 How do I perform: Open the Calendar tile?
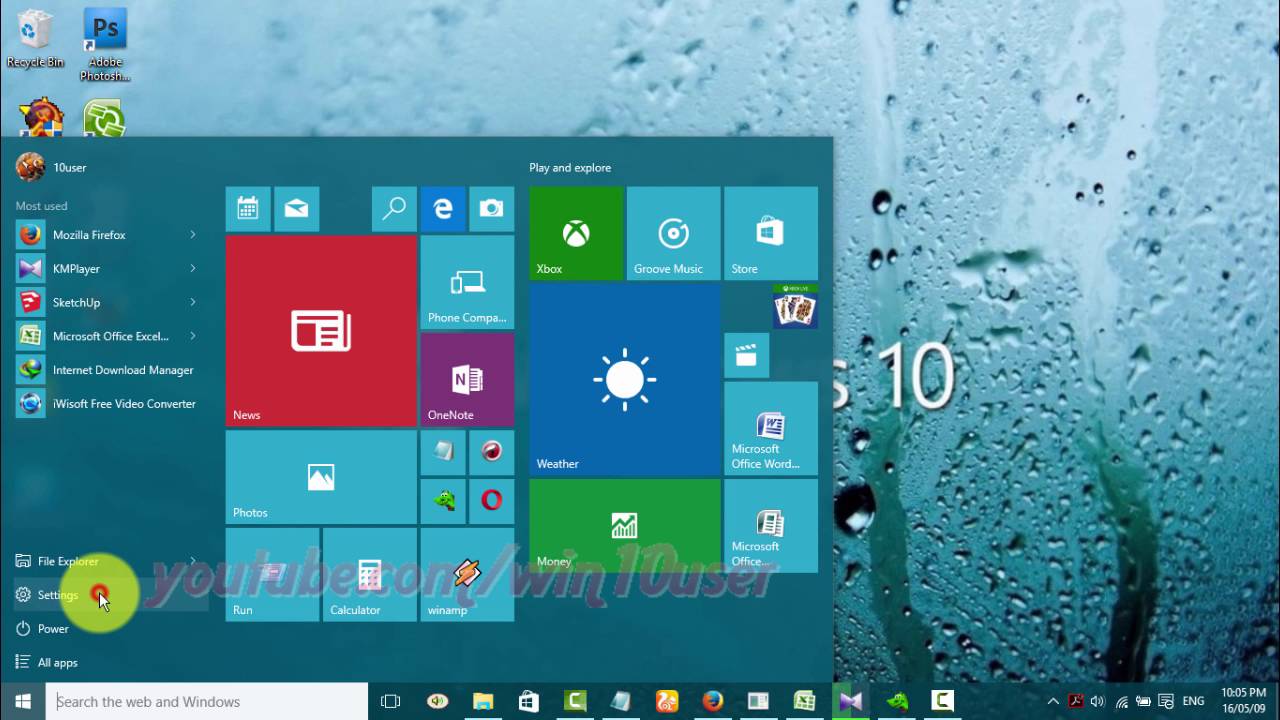(x=248, y=209)
